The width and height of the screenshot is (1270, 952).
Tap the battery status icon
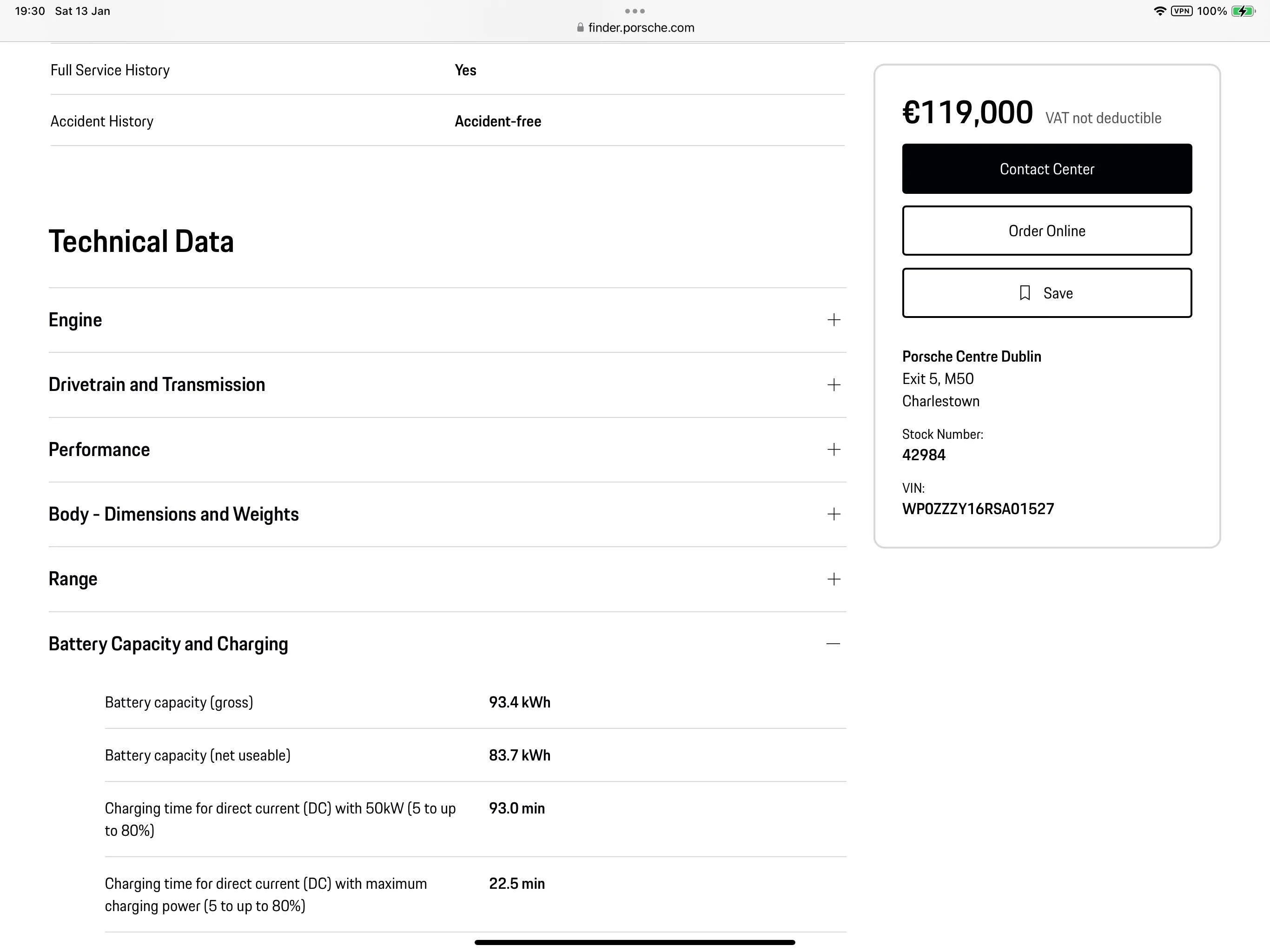point(1243,11)
